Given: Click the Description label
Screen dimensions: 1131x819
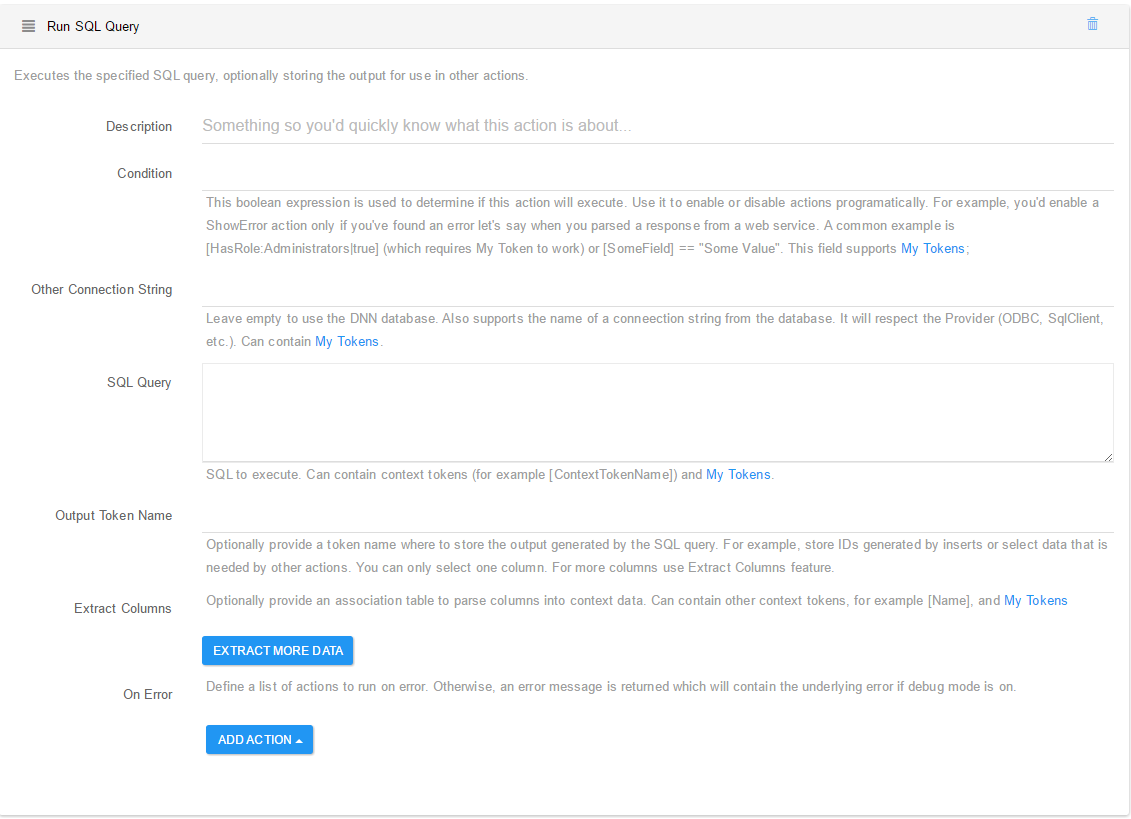Looking at the screenshot, I should point(139,126).
